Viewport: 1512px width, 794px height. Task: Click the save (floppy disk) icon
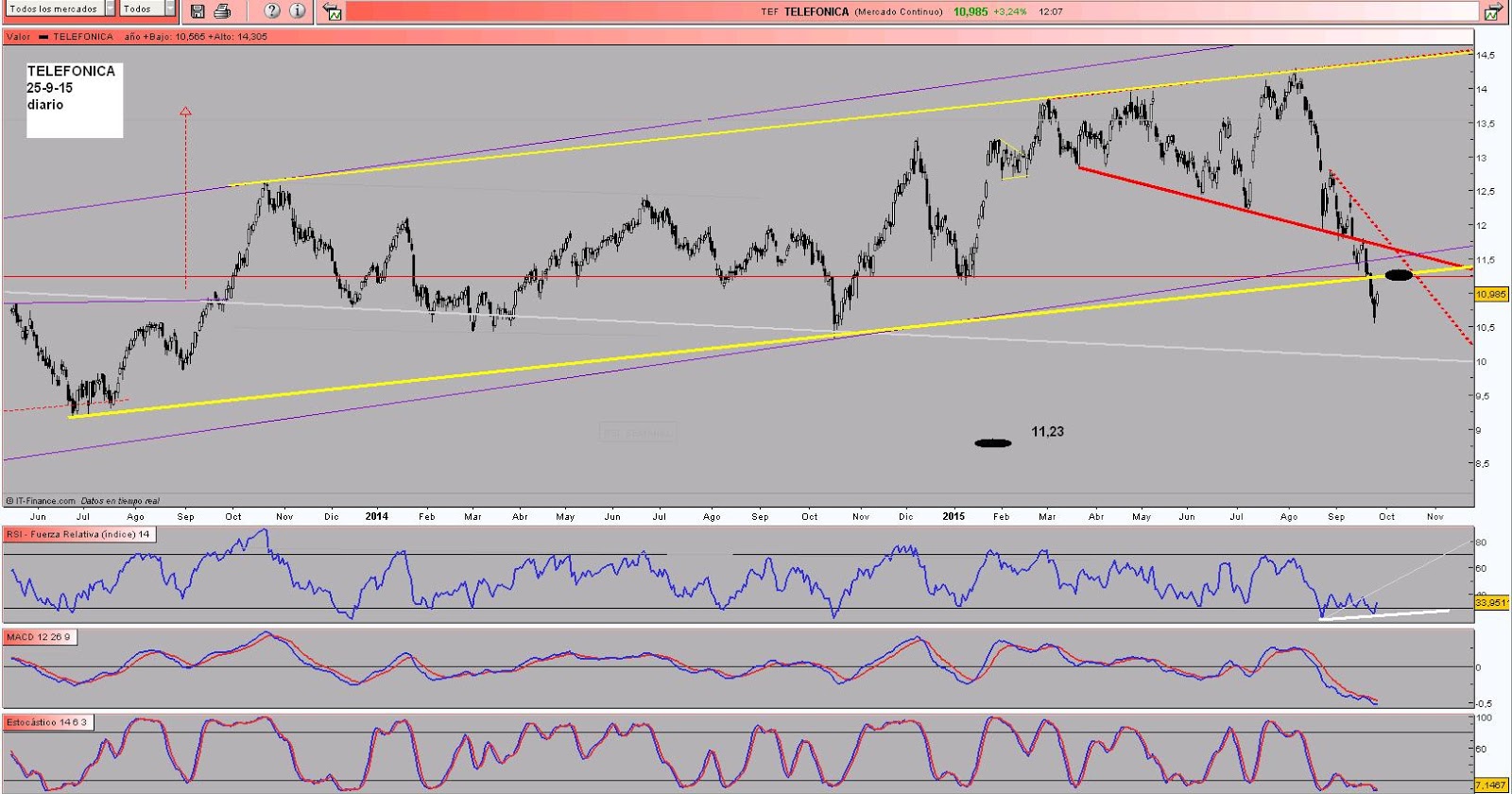197,11
